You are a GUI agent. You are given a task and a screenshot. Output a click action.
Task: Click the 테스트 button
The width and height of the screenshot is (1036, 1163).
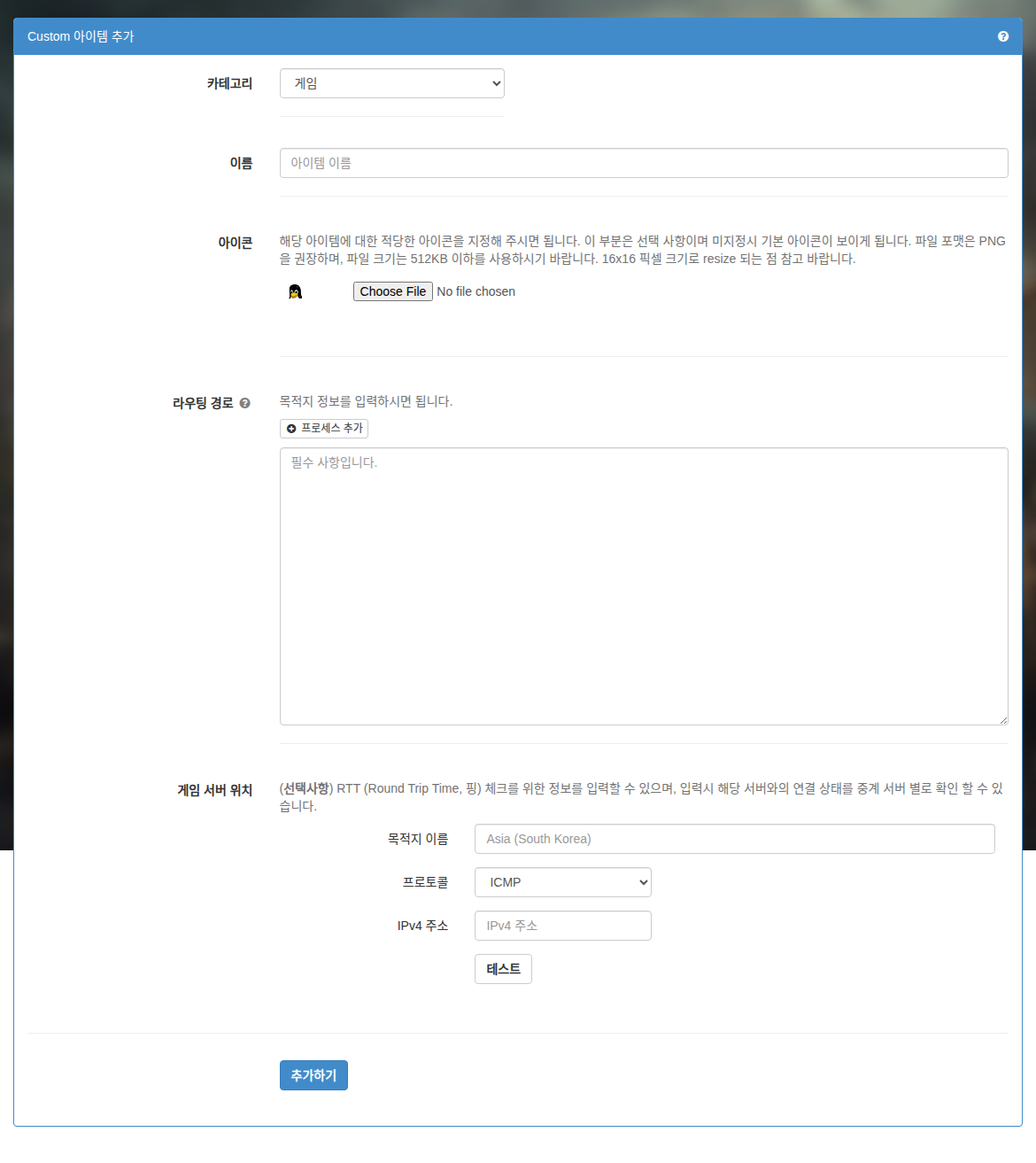point(503,969)
